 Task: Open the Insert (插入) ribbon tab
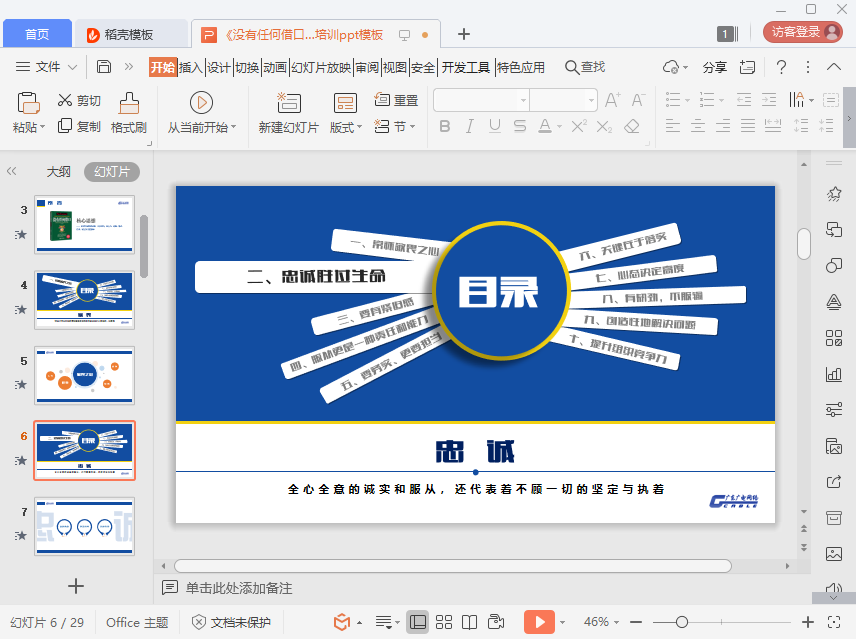191,67
